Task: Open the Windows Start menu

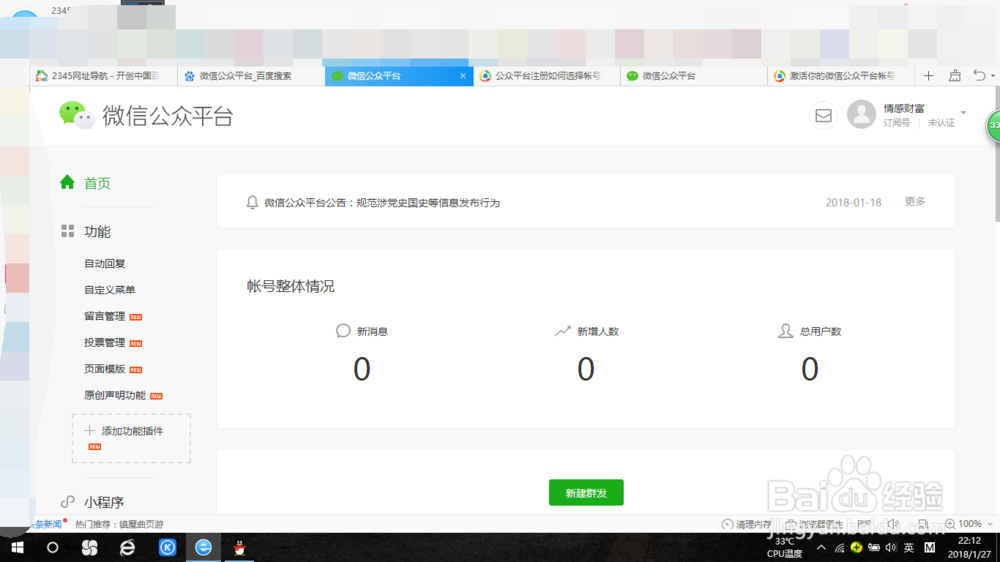Action: click(17, 547)
